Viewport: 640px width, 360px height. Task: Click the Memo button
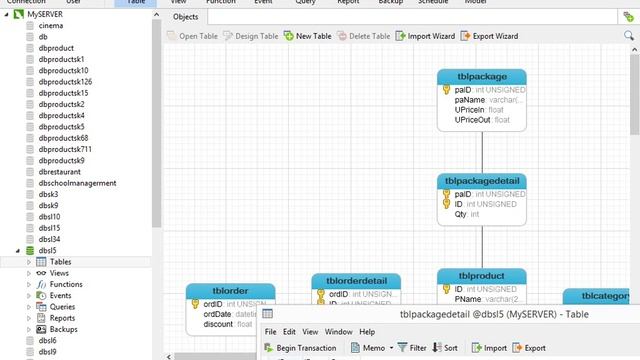(x=368, y=348)
